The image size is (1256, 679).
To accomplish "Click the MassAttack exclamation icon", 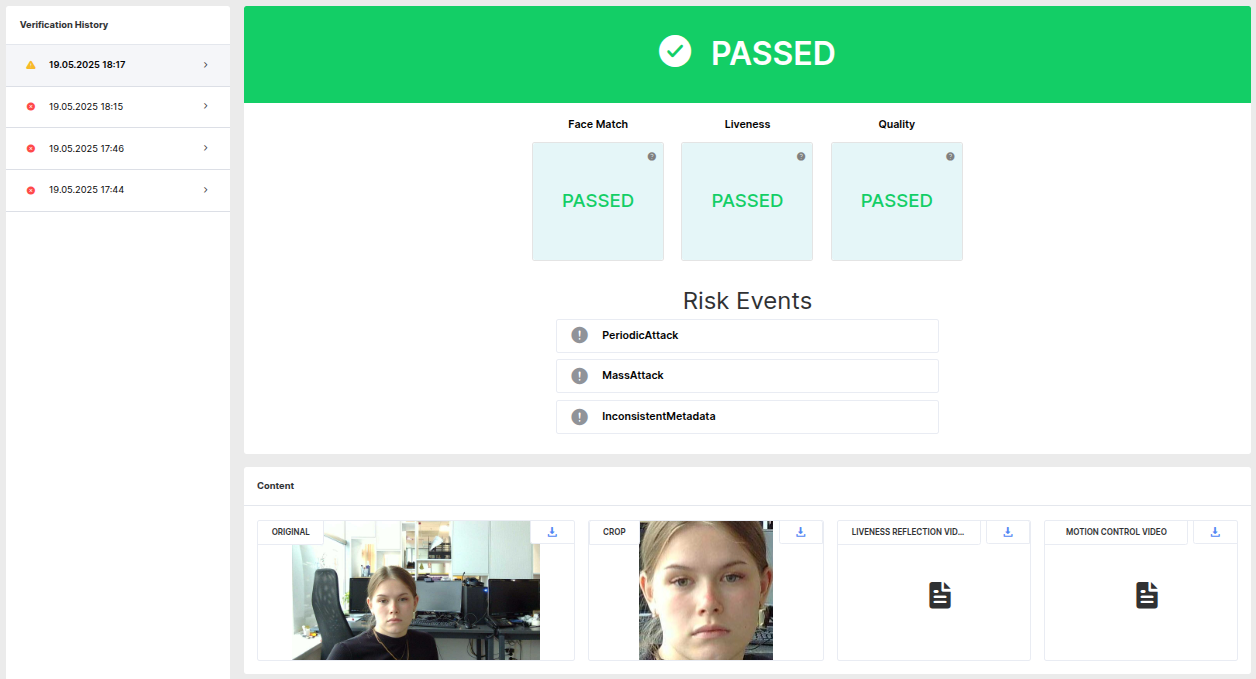I will coord(579,376).
